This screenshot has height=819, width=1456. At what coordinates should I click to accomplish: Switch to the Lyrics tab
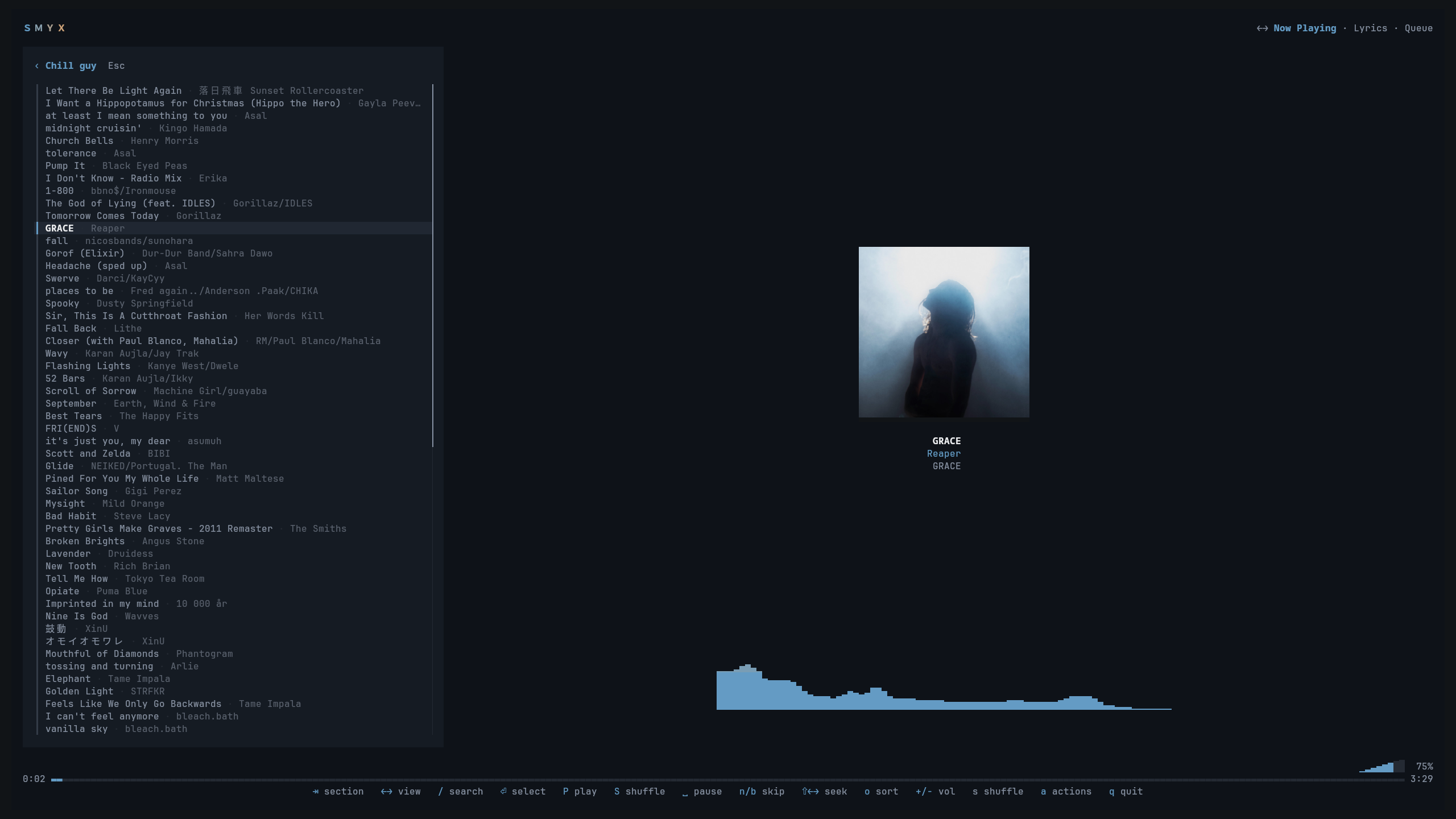[x=1370, y=28]
